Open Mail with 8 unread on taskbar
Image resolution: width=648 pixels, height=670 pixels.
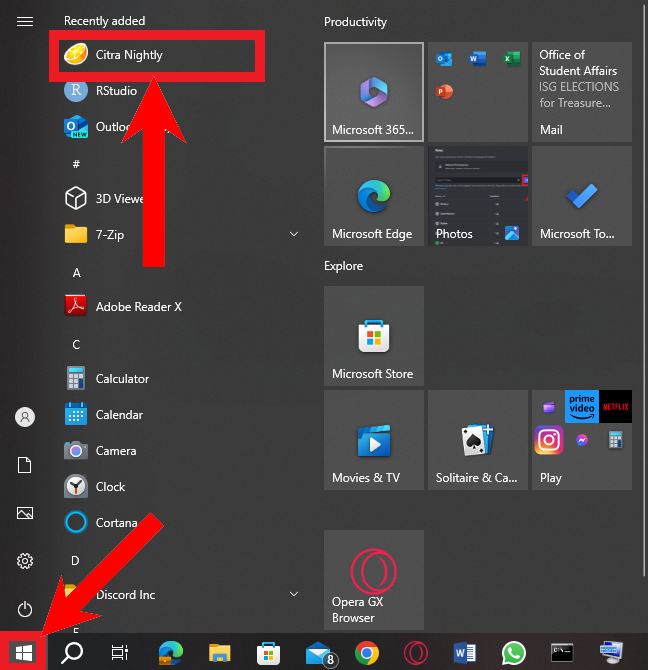pyautogui.click(x=320, y=654)
